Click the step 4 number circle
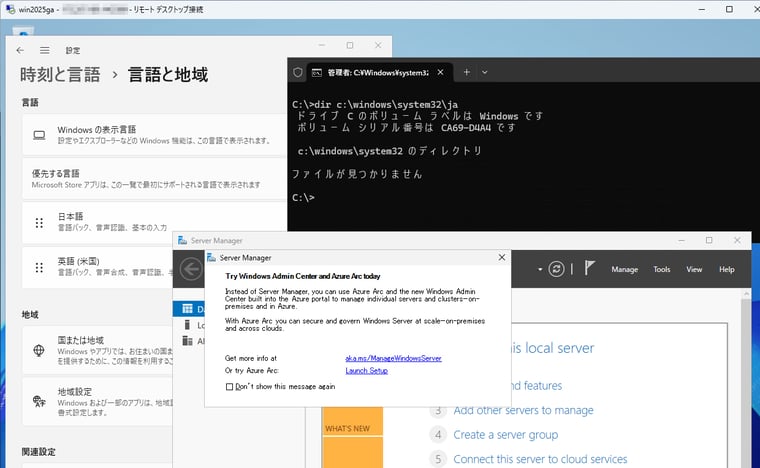The height and width of the screenshot is (468, 760). click(438, 435)
